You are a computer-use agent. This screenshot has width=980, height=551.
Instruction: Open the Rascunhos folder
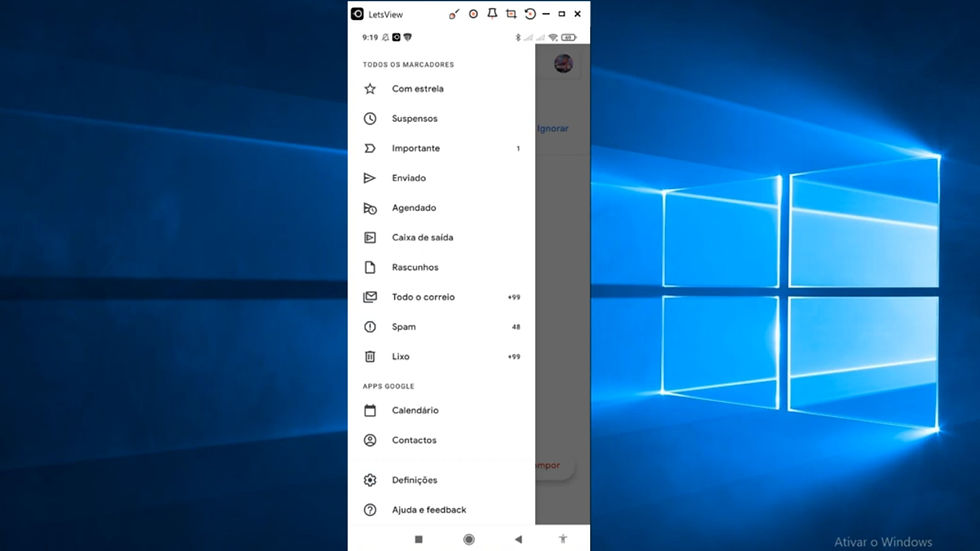pyautogui.click(x=441, y=267)
